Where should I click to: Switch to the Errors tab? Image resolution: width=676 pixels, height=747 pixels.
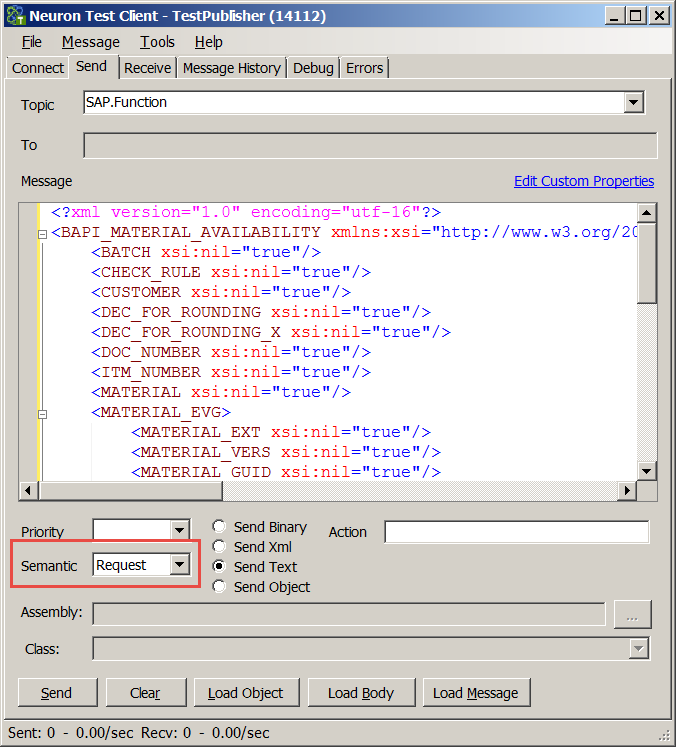364,68
